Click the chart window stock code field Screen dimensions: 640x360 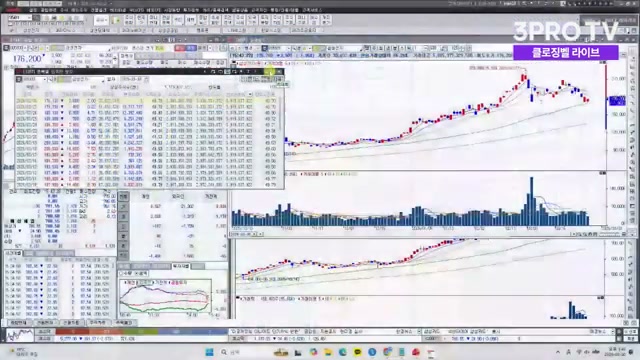click(277, 48)
